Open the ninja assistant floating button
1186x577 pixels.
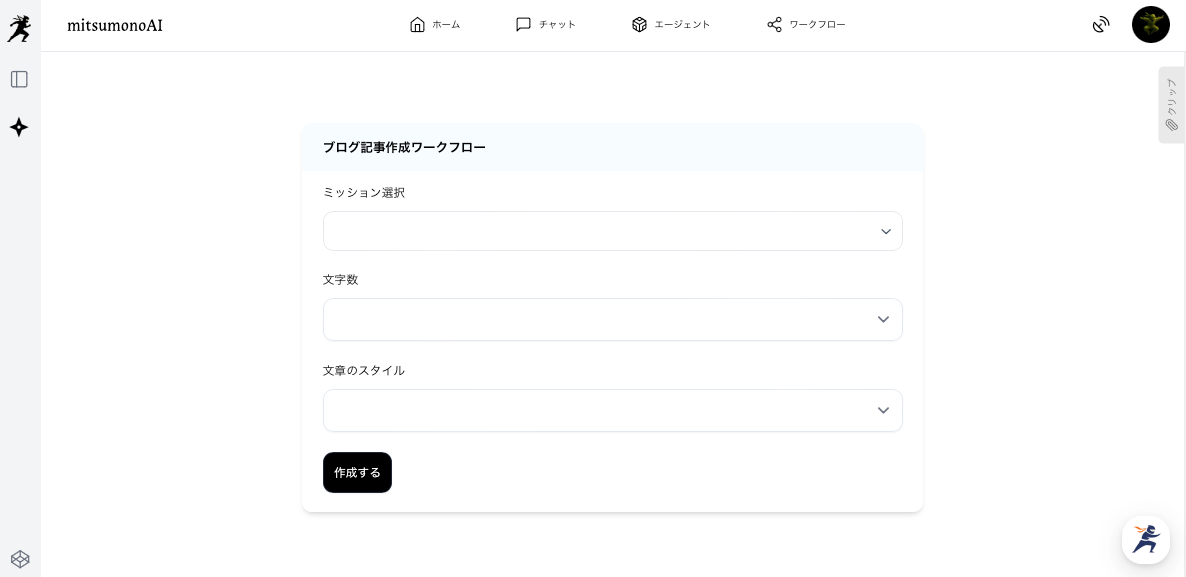[x=1146, y=540]
